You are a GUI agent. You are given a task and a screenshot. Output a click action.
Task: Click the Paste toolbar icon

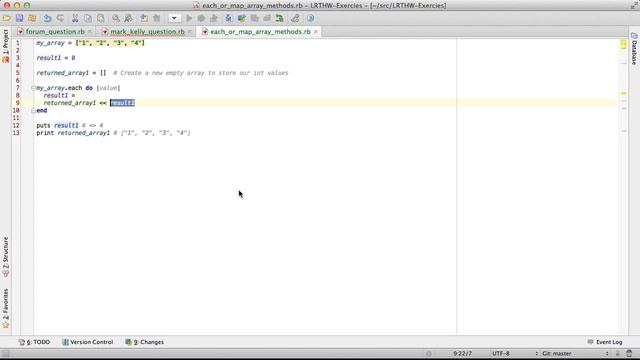tap(100, 18)
